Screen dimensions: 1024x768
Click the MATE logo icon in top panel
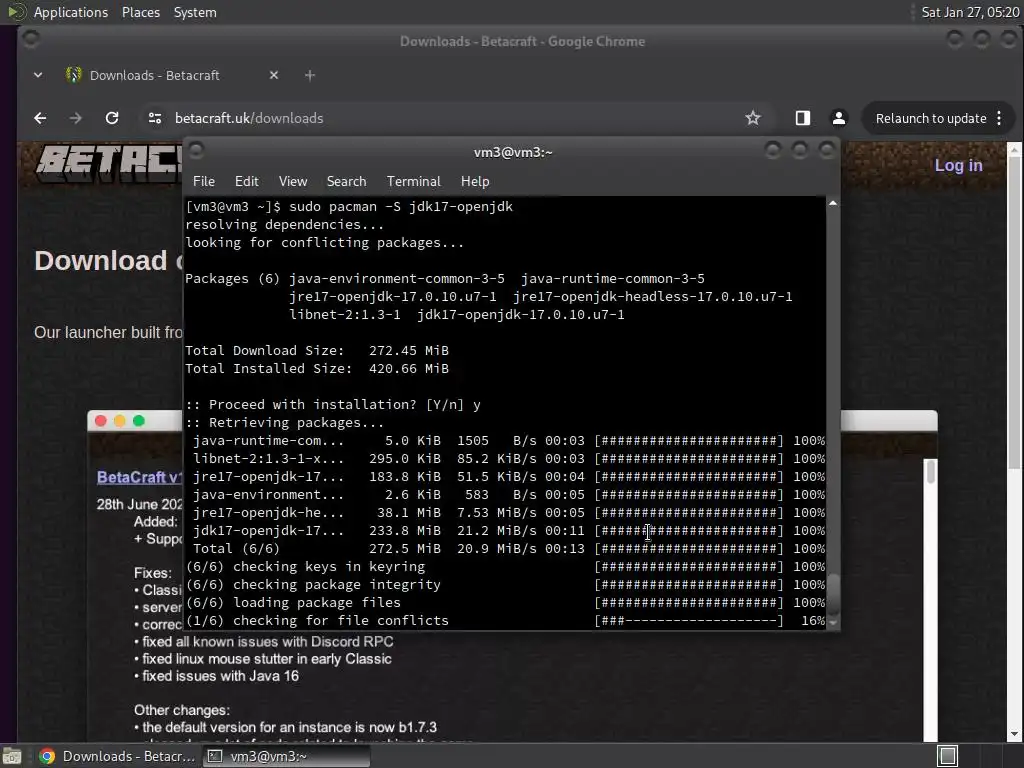tap(16, 12)
